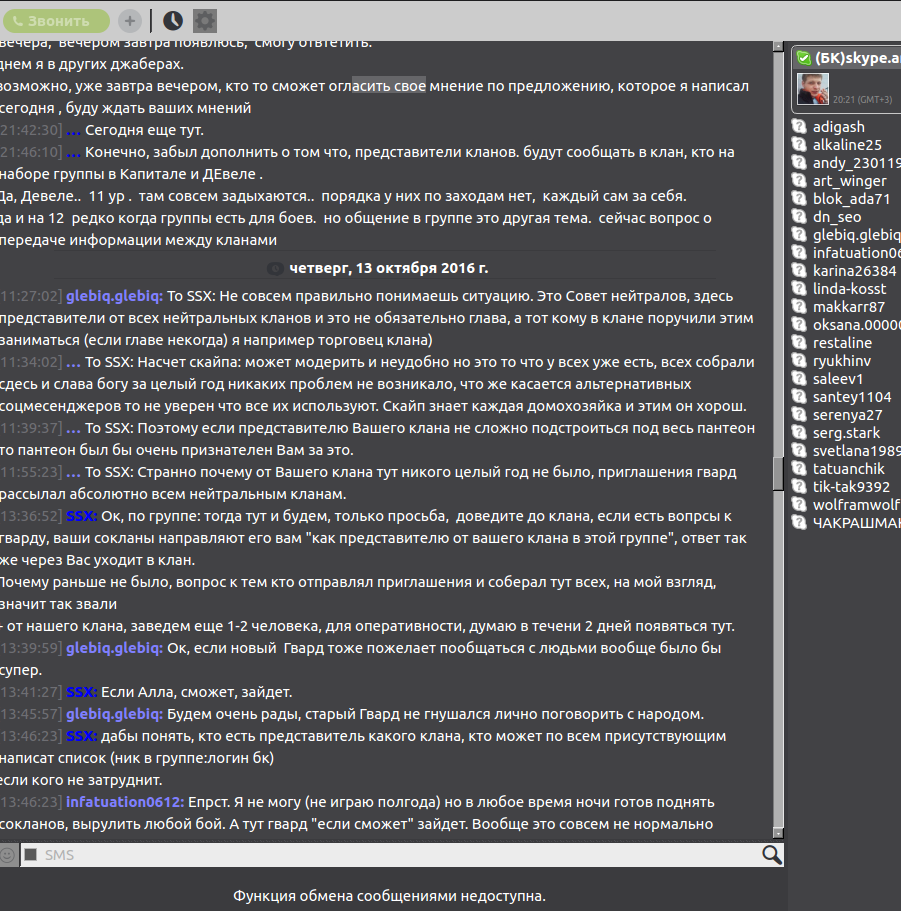This screenshot has width=901, height=911.
Task: Click chat scrollbar down arrow
Action: tap(778, 833)
